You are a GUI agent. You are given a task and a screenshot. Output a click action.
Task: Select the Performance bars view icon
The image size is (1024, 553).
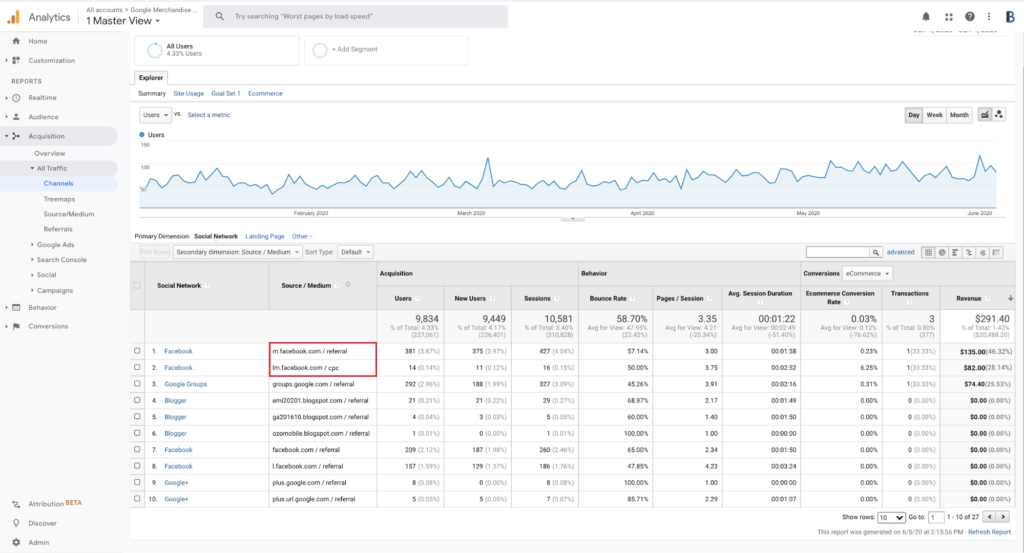[x=955, y=252]
